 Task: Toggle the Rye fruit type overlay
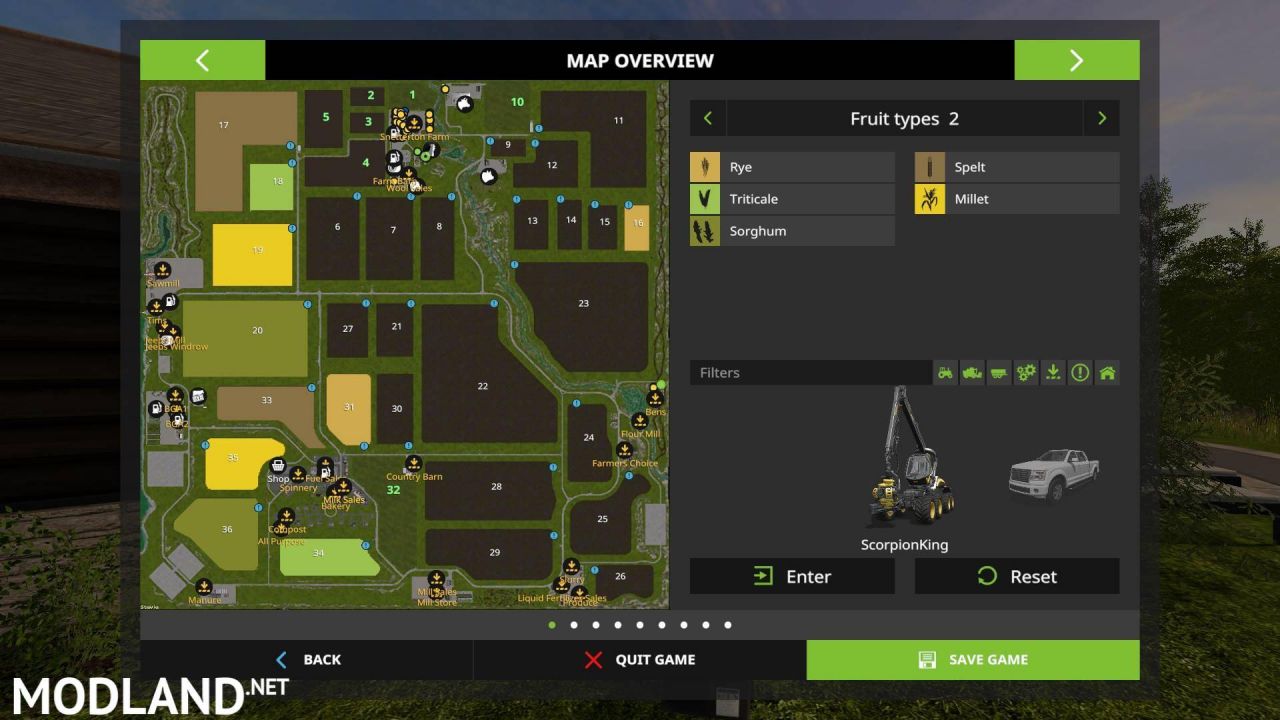tap(792, 167)
